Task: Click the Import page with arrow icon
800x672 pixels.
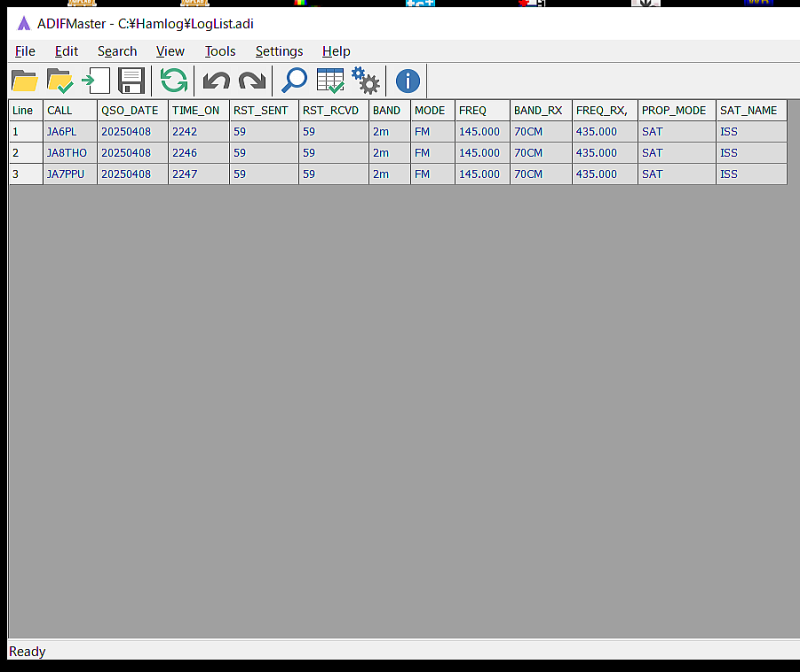Action: click(x=95, y=81)
